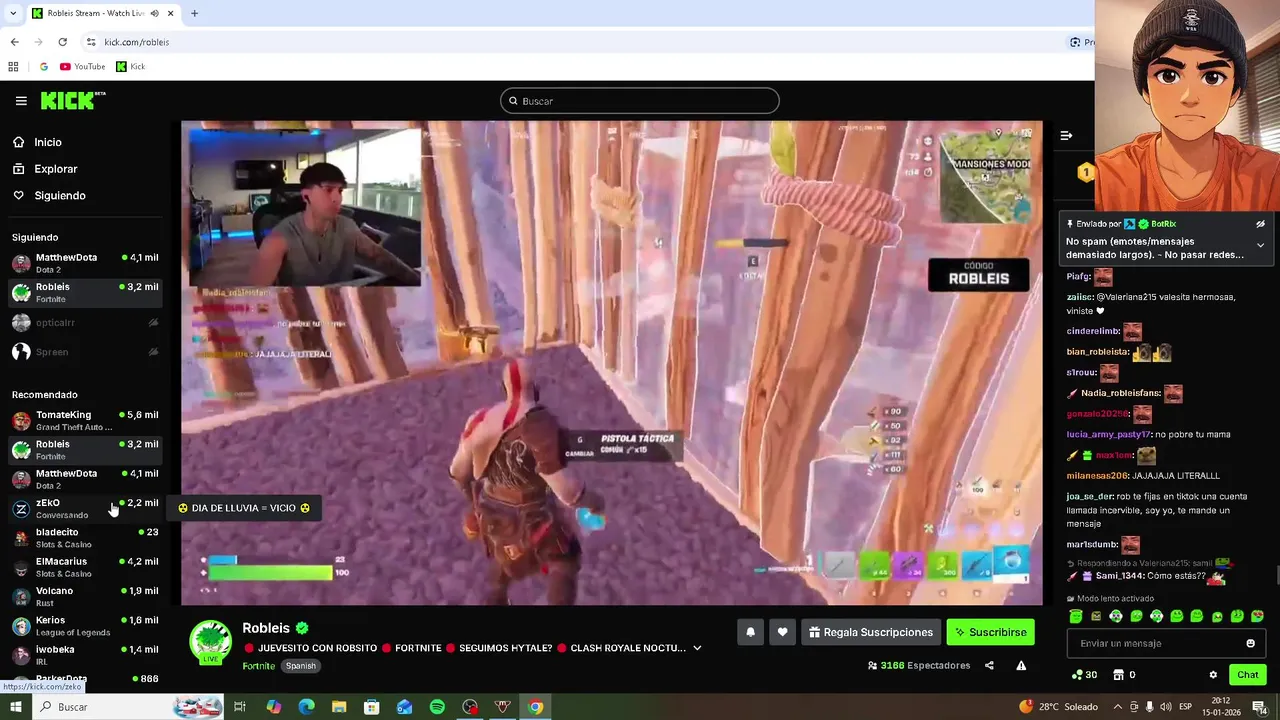Click the share stream icon
The image size is (1280, 720).
(989, 666)
